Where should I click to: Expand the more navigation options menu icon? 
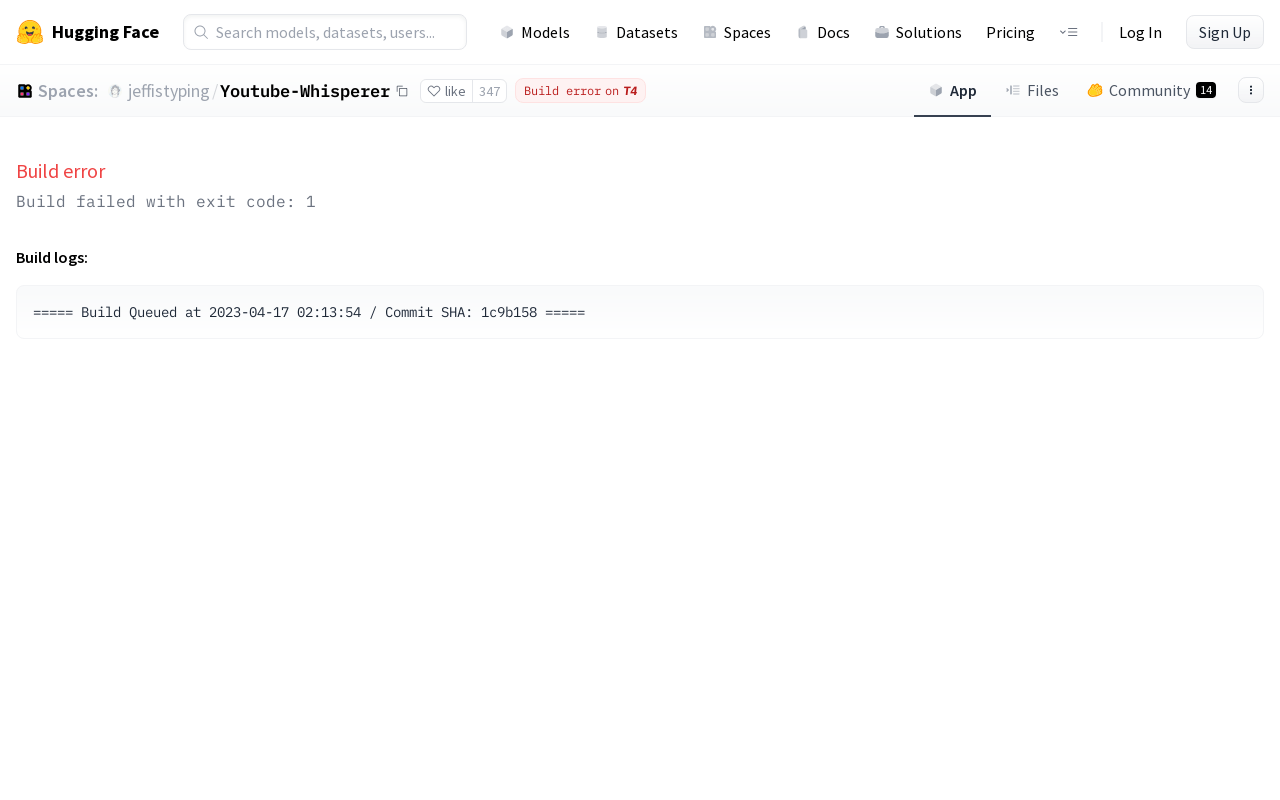(1069, 32)
